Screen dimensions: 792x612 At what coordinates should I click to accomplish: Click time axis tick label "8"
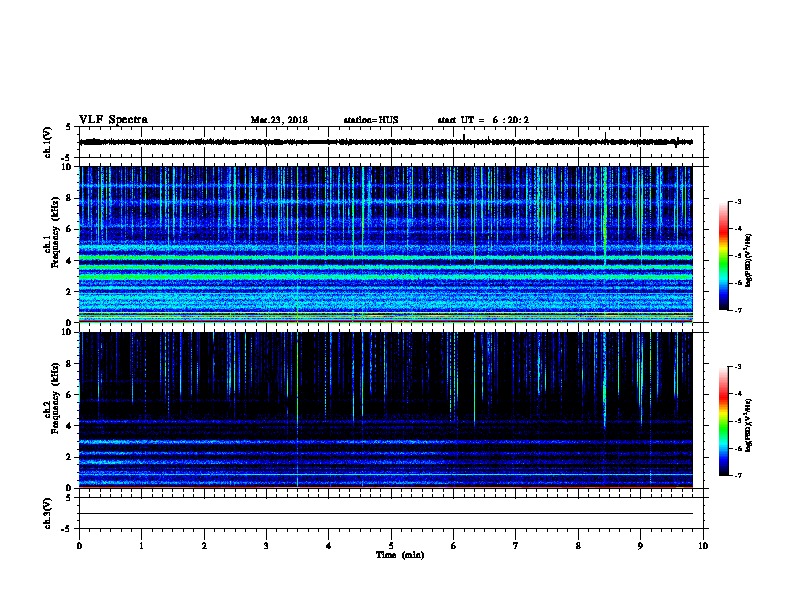(578, 545)
